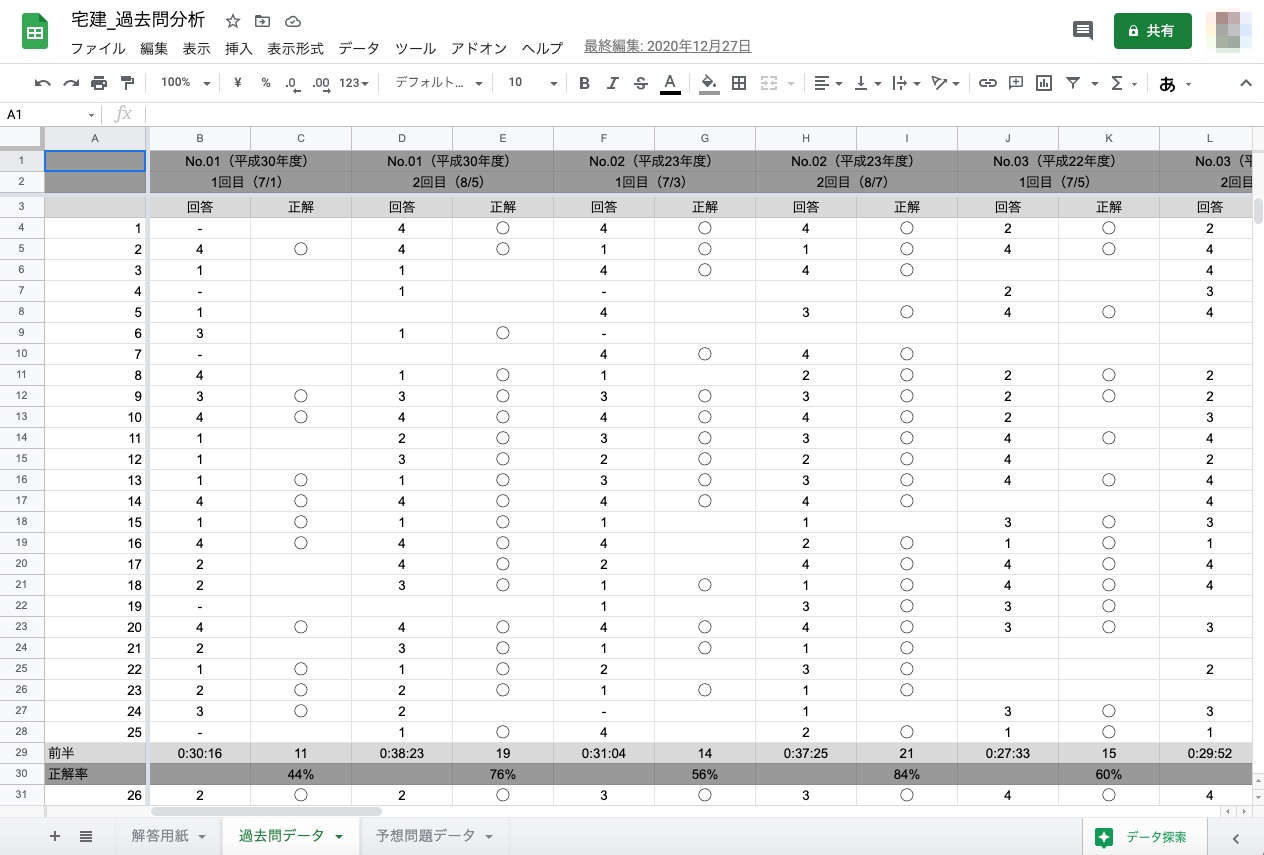
Task: Add a new sheet with plus
Action: (55, 836)
